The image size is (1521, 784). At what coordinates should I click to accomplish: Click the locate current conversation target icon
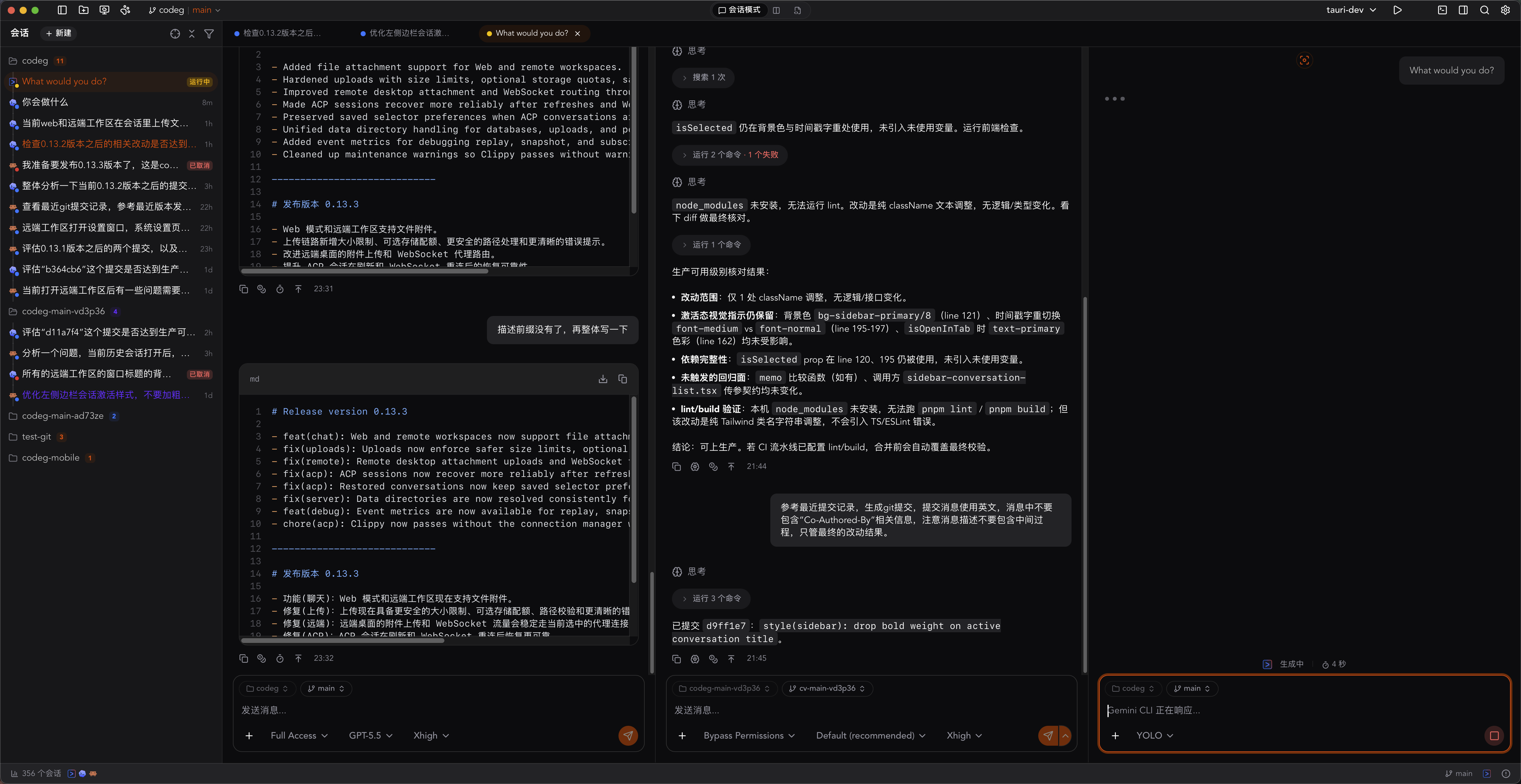coord(175,34)
